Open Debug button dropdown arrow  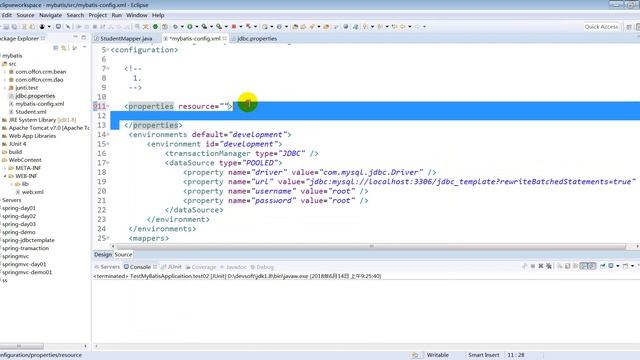[x=182, y=27]
